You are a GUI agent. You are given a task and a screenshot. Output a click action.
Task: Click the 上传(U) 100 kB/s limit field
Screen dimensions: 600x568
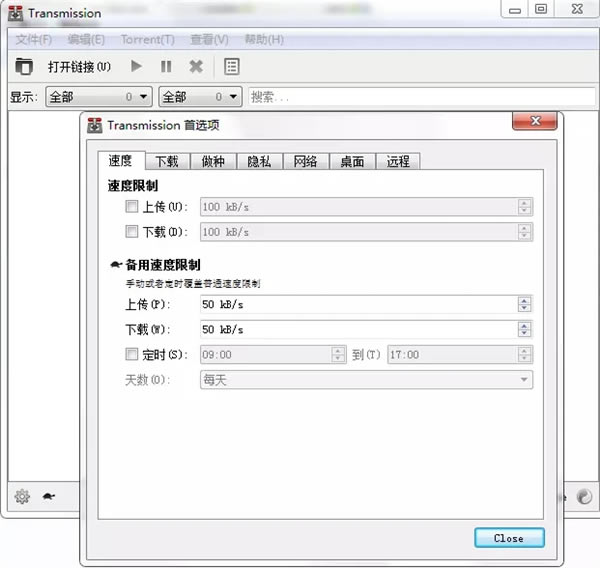click(366, 207)
